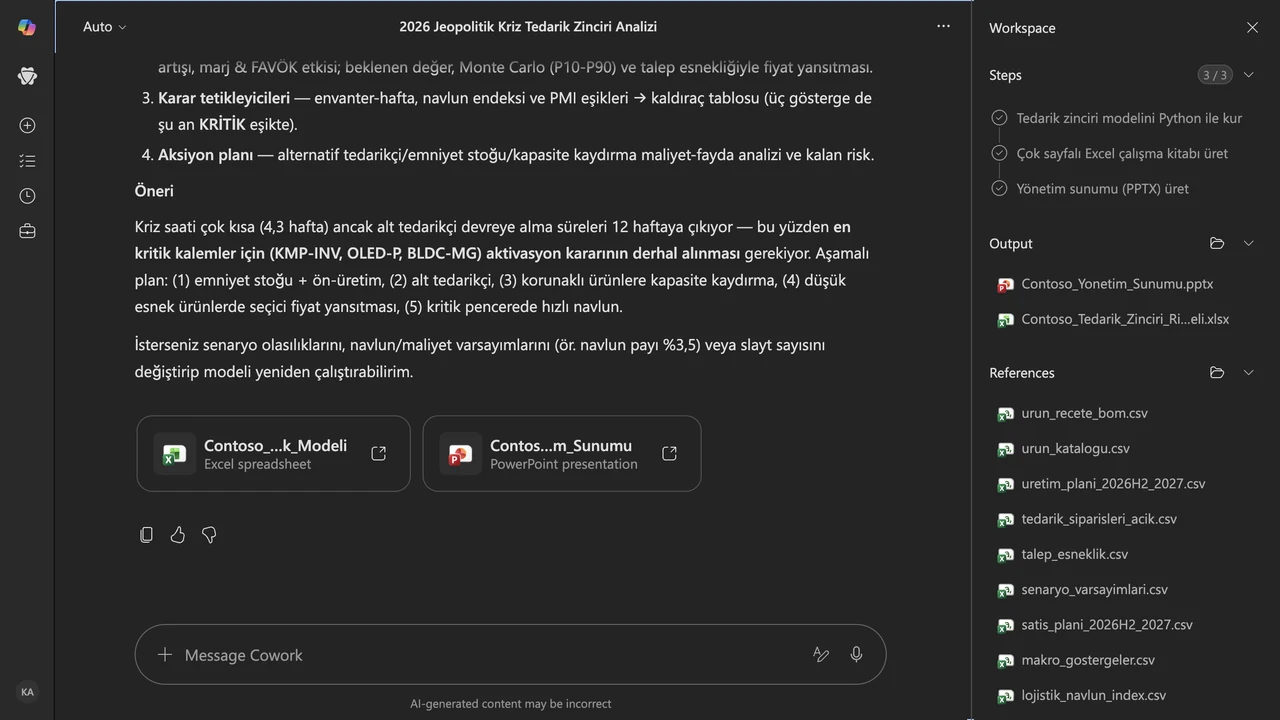Screen dimensions: 1280x720
Task: Click the plus attach icon in message box
Action: pos(165,655)
